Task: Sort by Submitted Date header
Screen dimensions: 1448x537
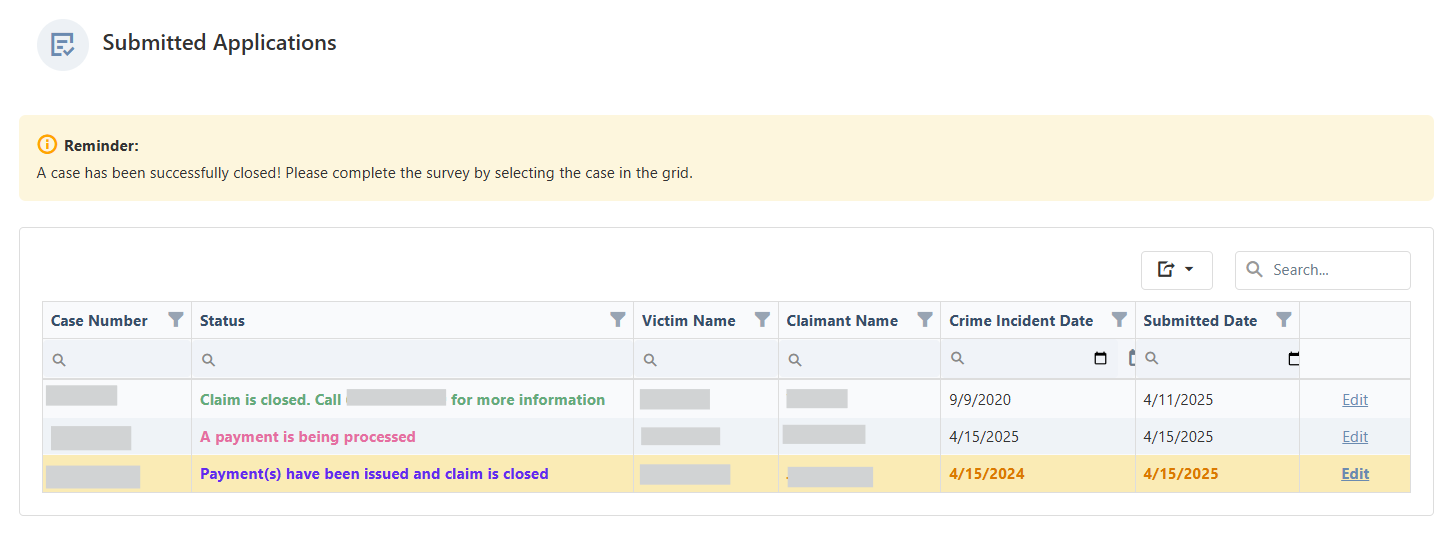Action: click(x=1200, y=321)
